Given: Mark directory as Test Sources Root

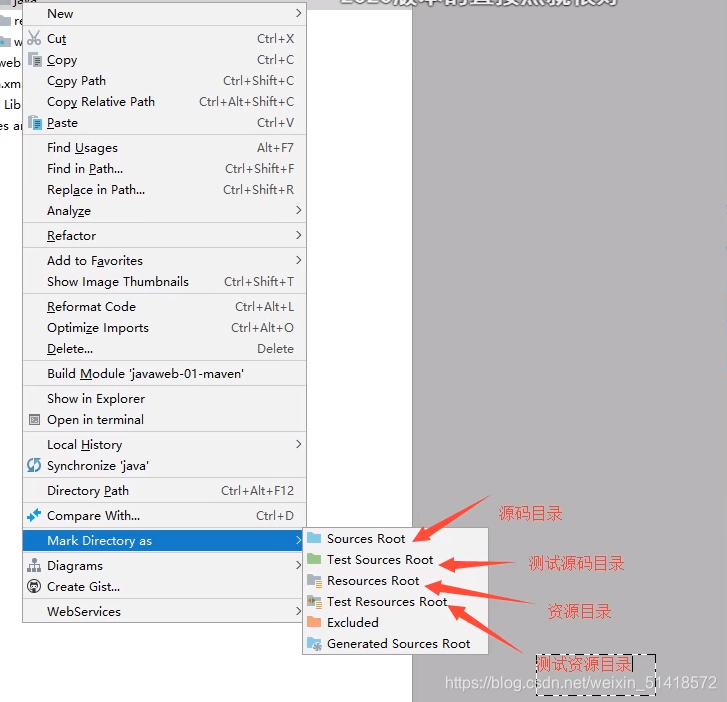Looking at the screenshot, I should click(x=395, y=560).
